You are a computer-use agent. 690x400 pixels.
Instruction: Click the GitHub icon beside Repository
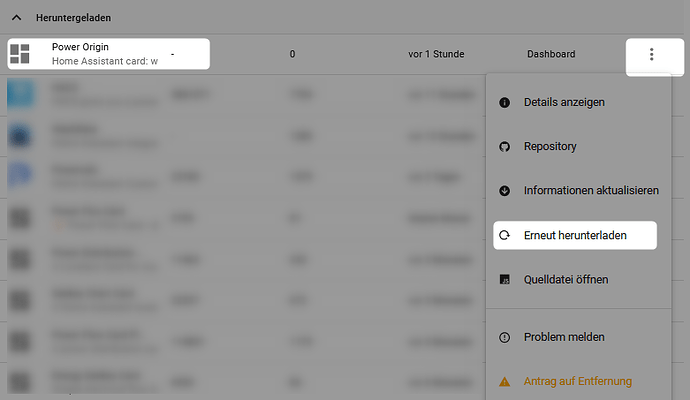(x=504, y=147)
